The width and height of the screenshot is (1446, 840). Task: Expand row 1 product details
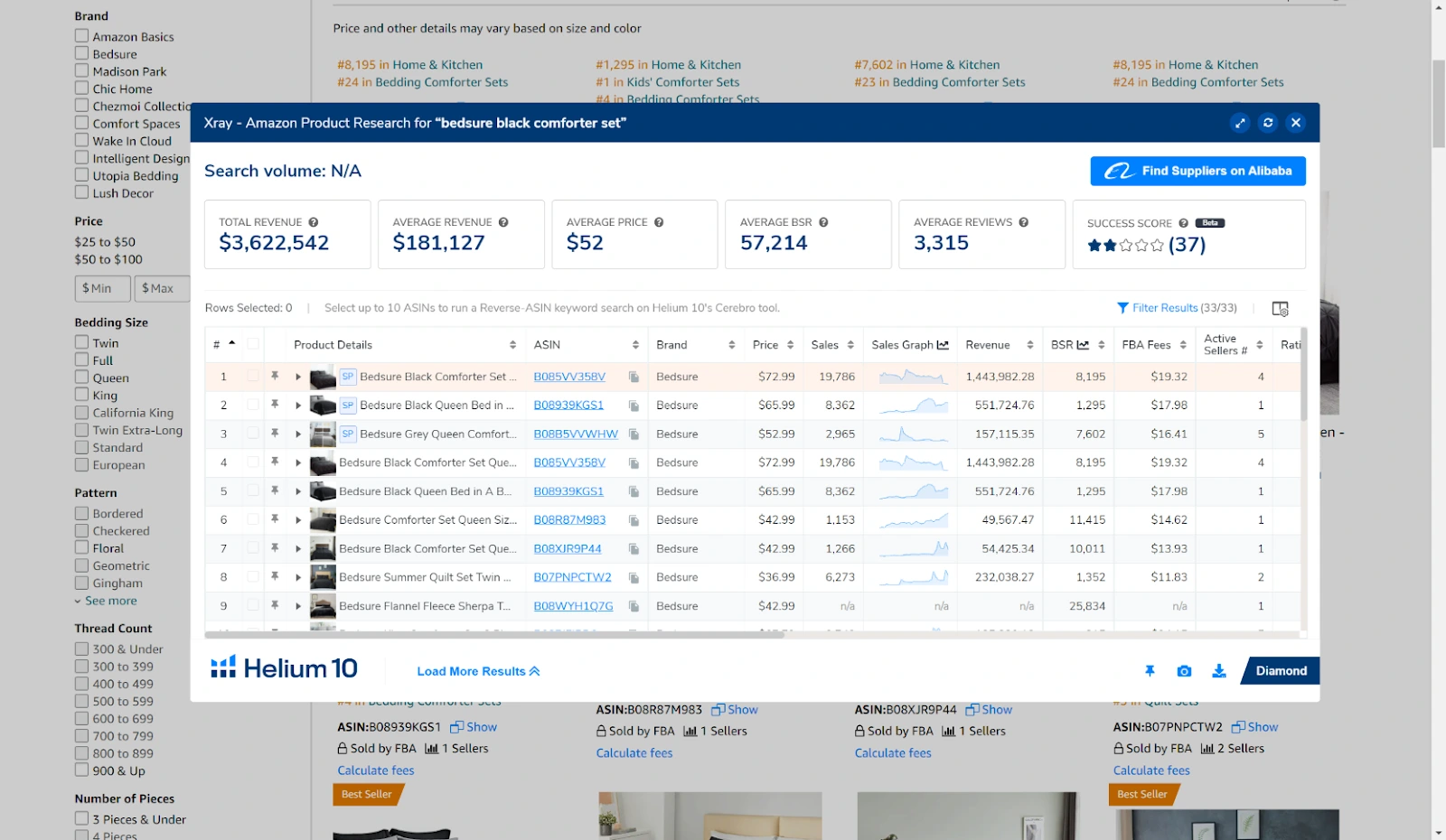[x=298, y=377]
